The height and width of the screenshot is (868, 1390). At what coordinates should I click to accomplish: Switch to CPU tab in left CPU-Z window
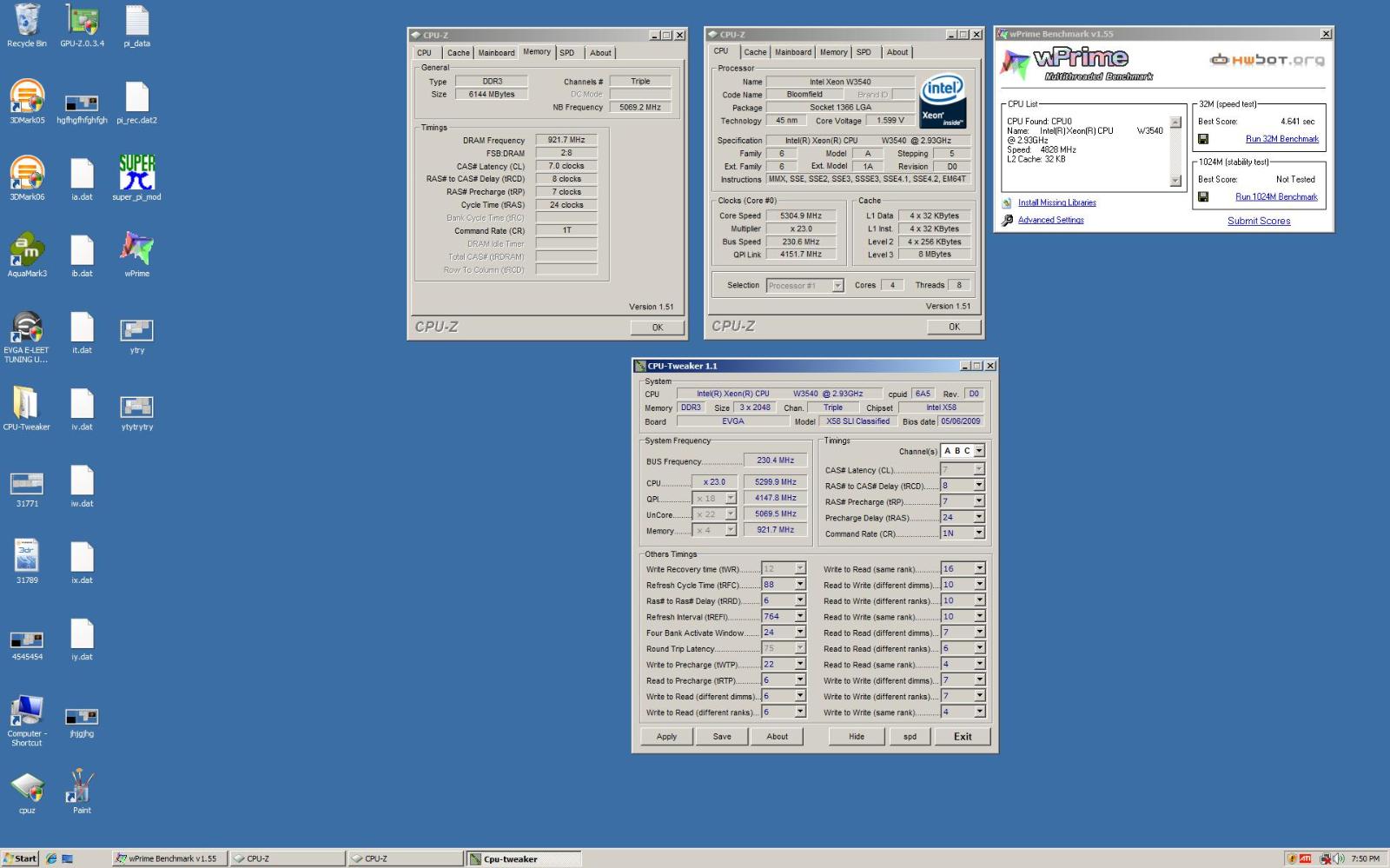coord(424,53)
